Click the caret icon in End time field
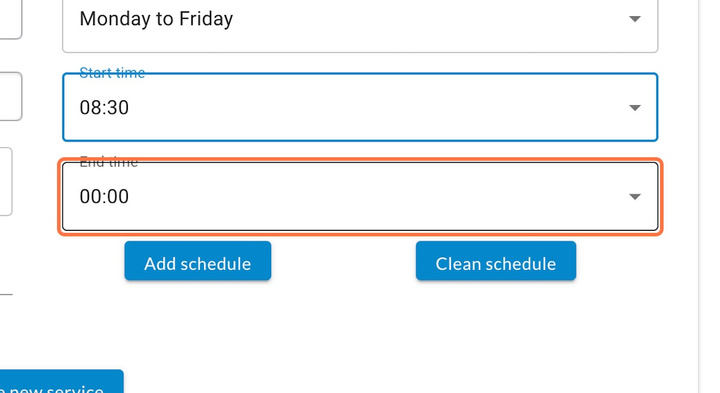720x393 pixels. 635,196
